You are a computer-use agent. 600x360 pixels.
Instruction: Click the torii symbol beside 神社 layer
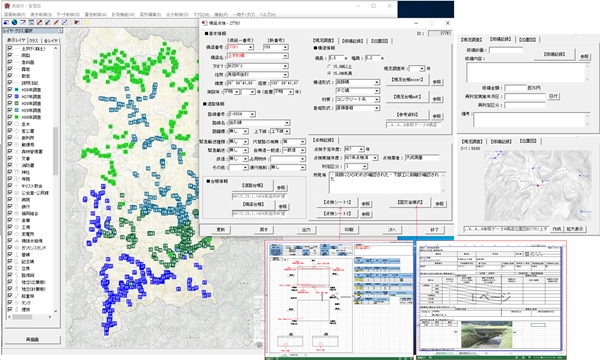tap(17, 172)
